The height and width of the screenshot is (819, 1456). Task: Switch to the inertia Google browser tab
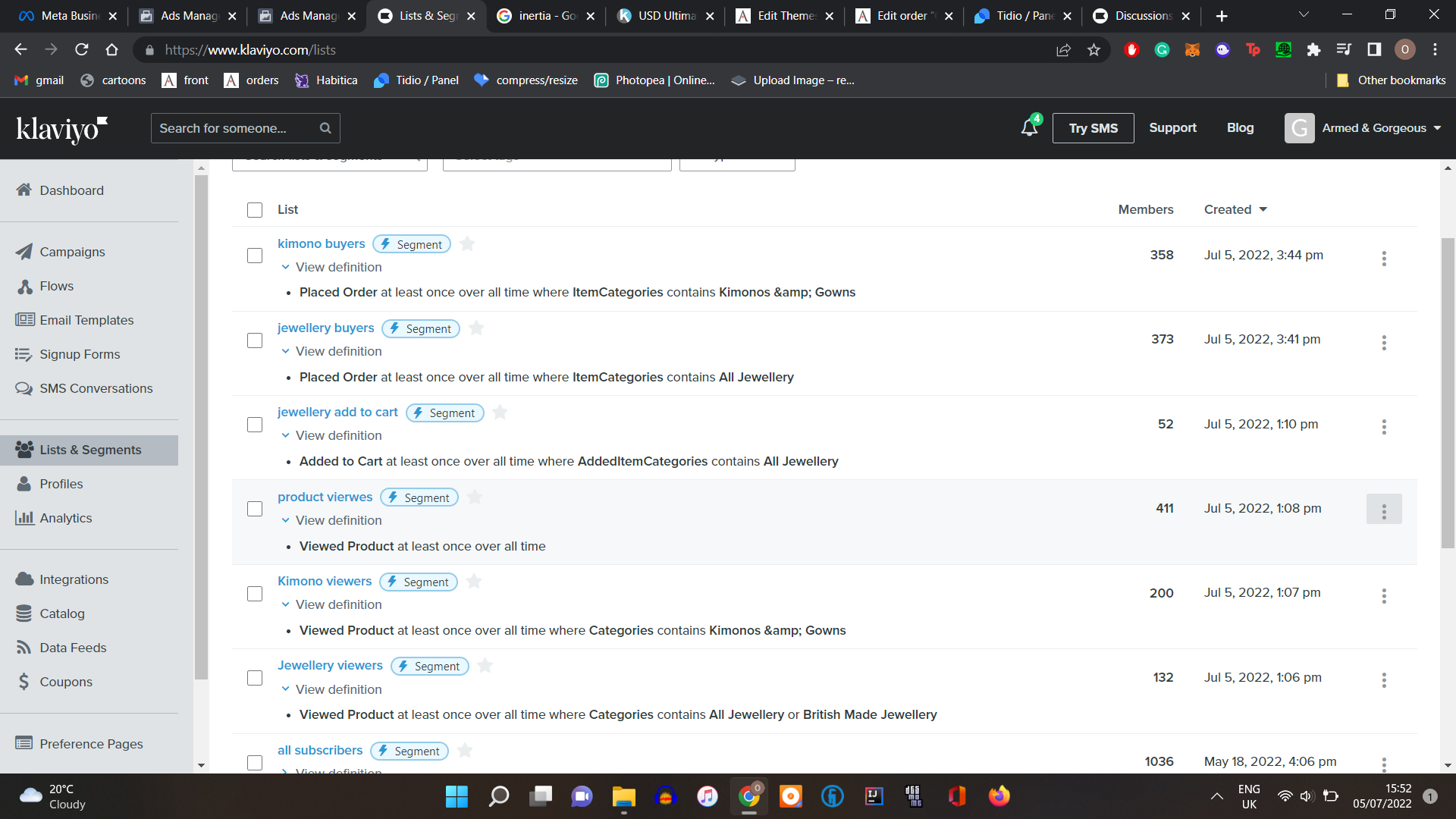[545, 16]
